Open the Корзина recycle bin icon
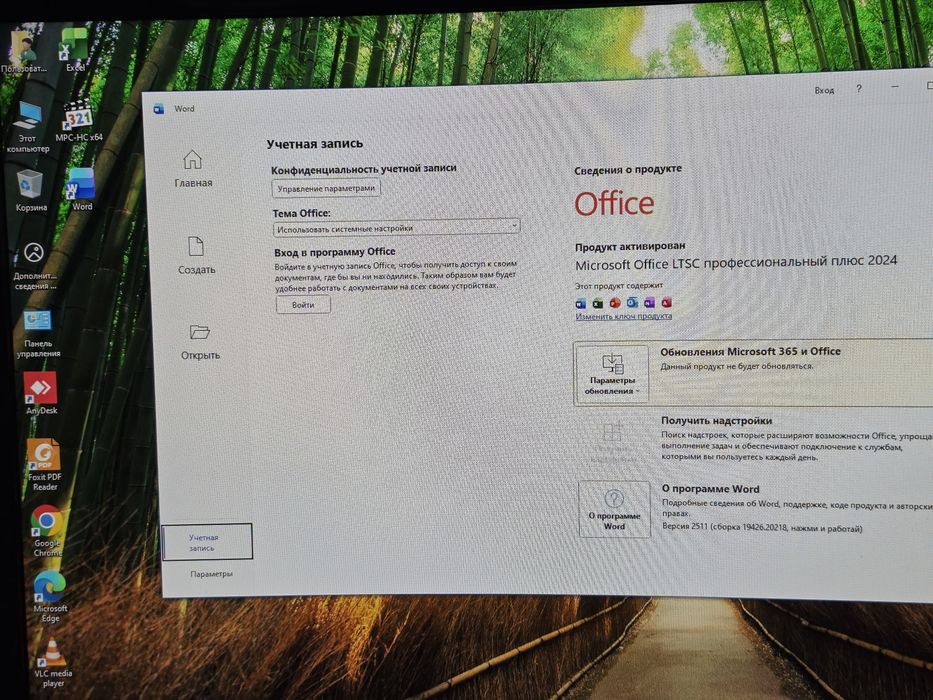Screen dimensions: 933x700 (29, 185)
